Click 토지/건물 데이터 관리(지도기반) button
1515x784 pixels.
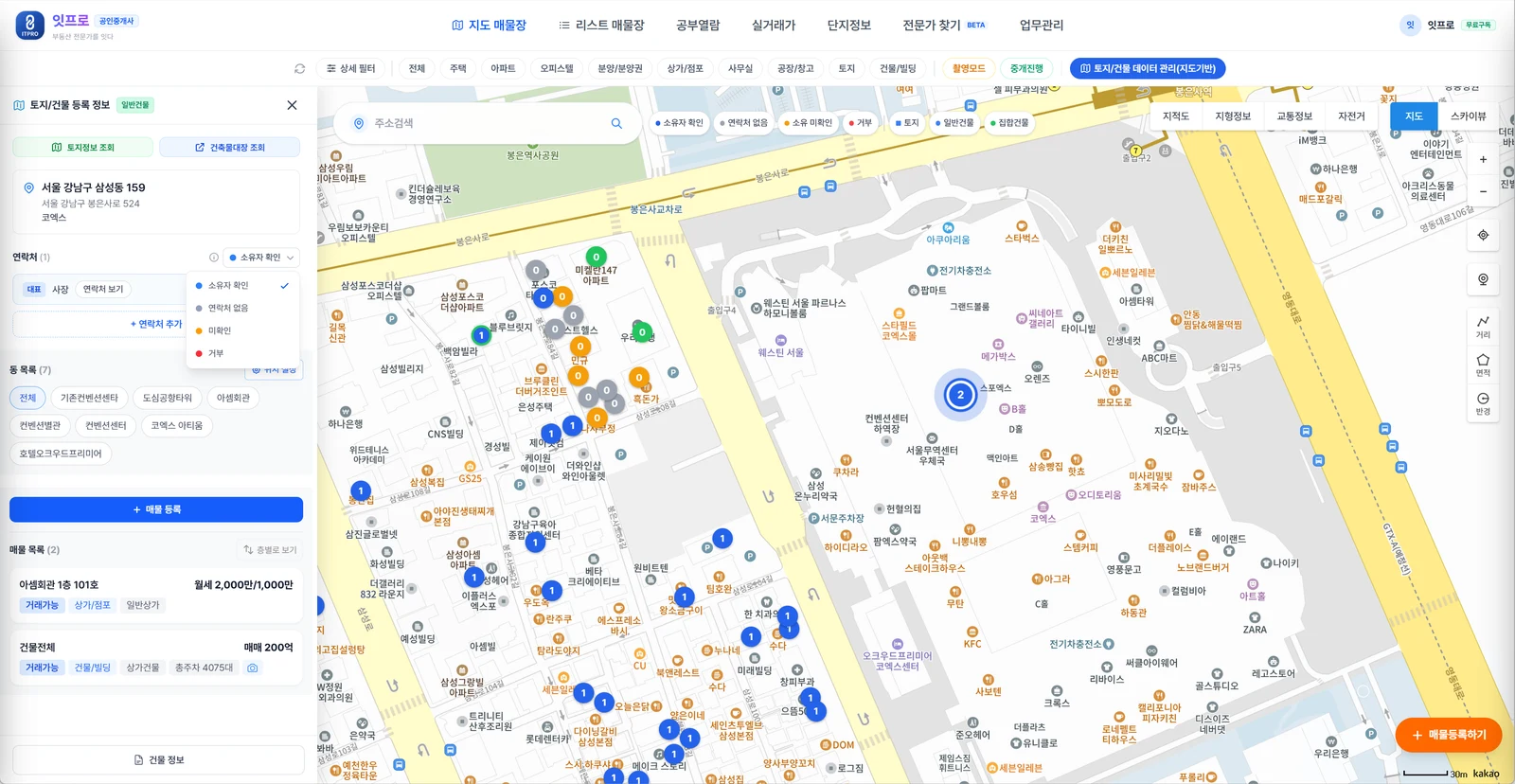[1148, 68]
